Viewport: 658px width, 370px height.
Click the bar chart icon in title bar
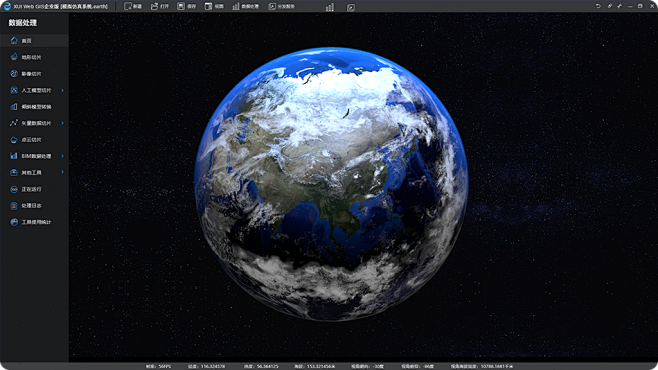pos(330,7)
